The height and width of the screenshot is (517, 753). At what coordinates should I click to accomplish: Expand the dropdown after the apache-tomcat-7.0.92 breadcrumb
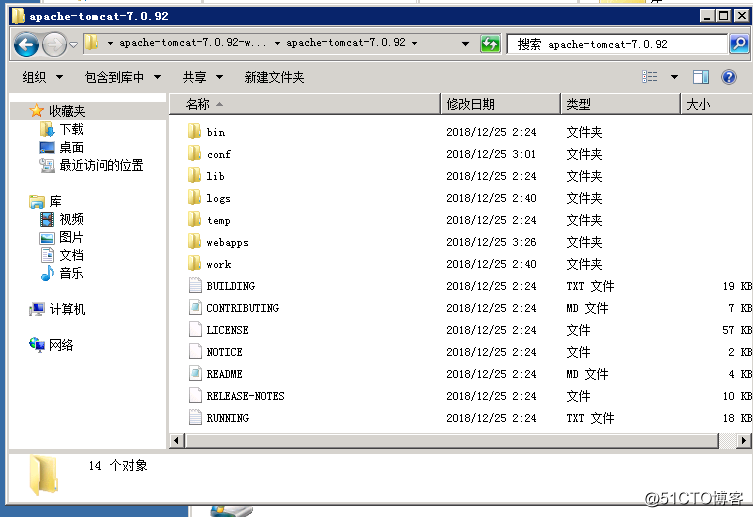tap(414, 43)
